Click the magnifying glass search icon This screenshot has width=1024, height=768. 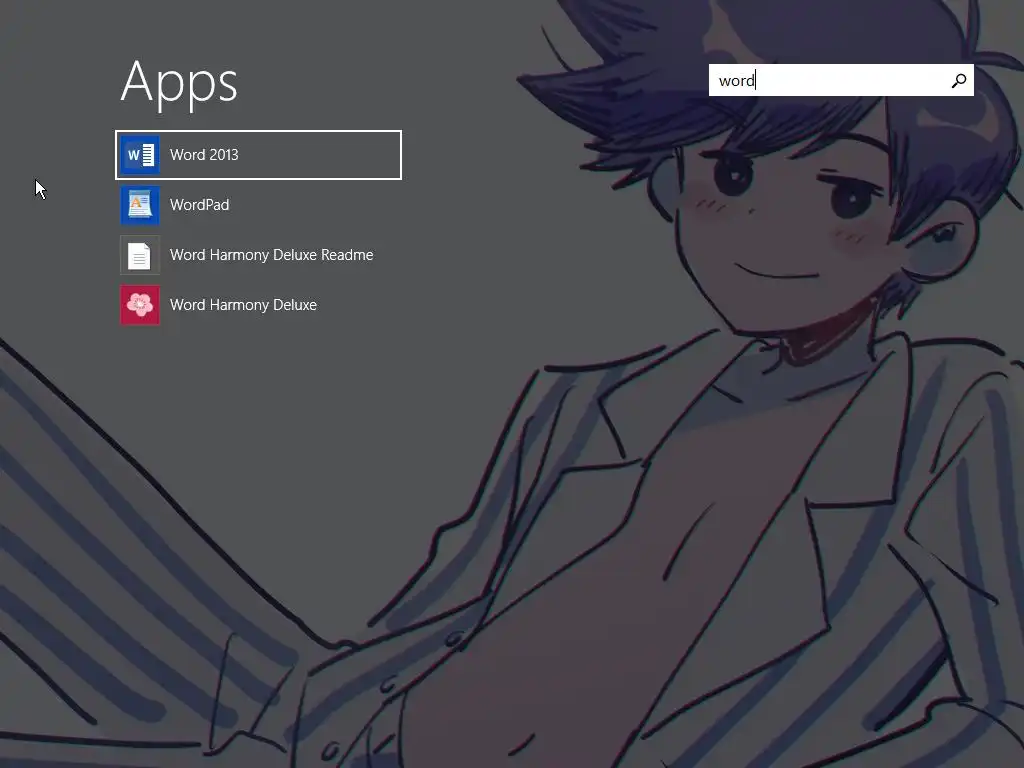click(959, 80)
